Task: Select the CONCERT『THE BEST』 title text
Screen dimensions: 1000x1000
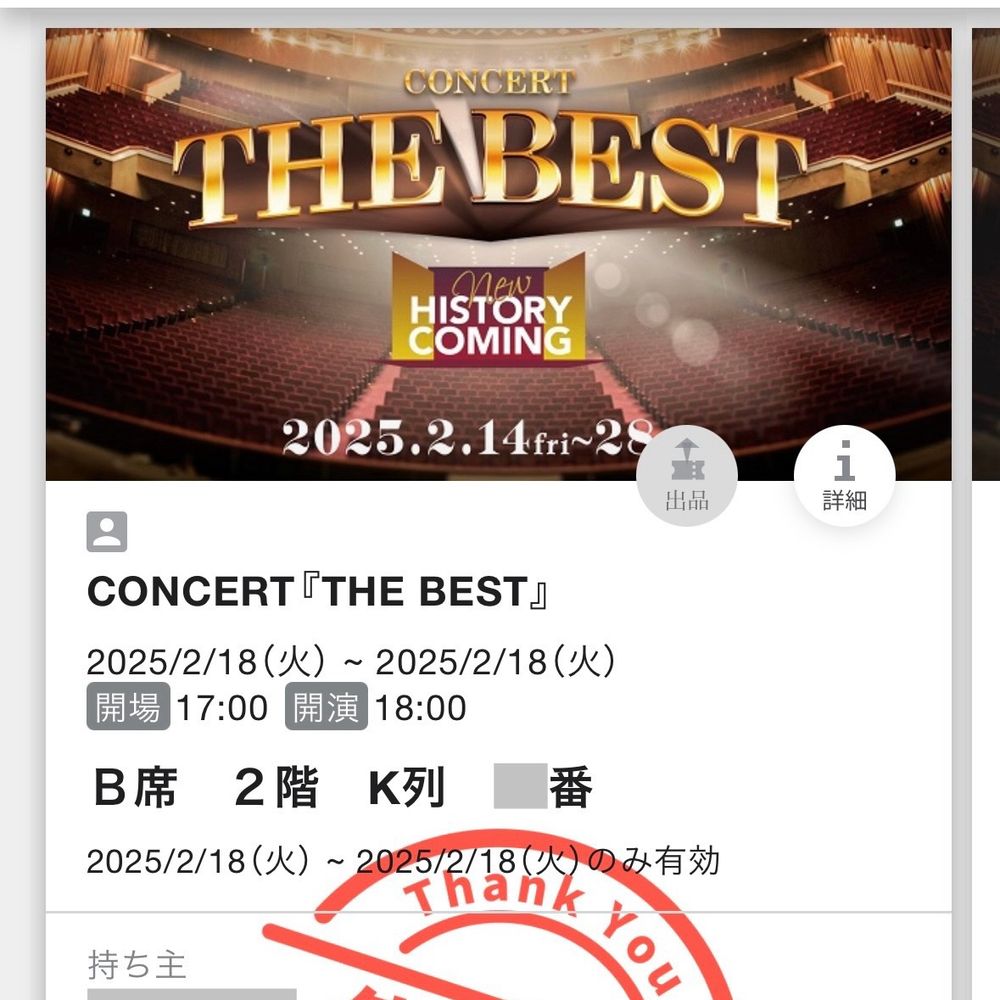Action: click(318, 591)
